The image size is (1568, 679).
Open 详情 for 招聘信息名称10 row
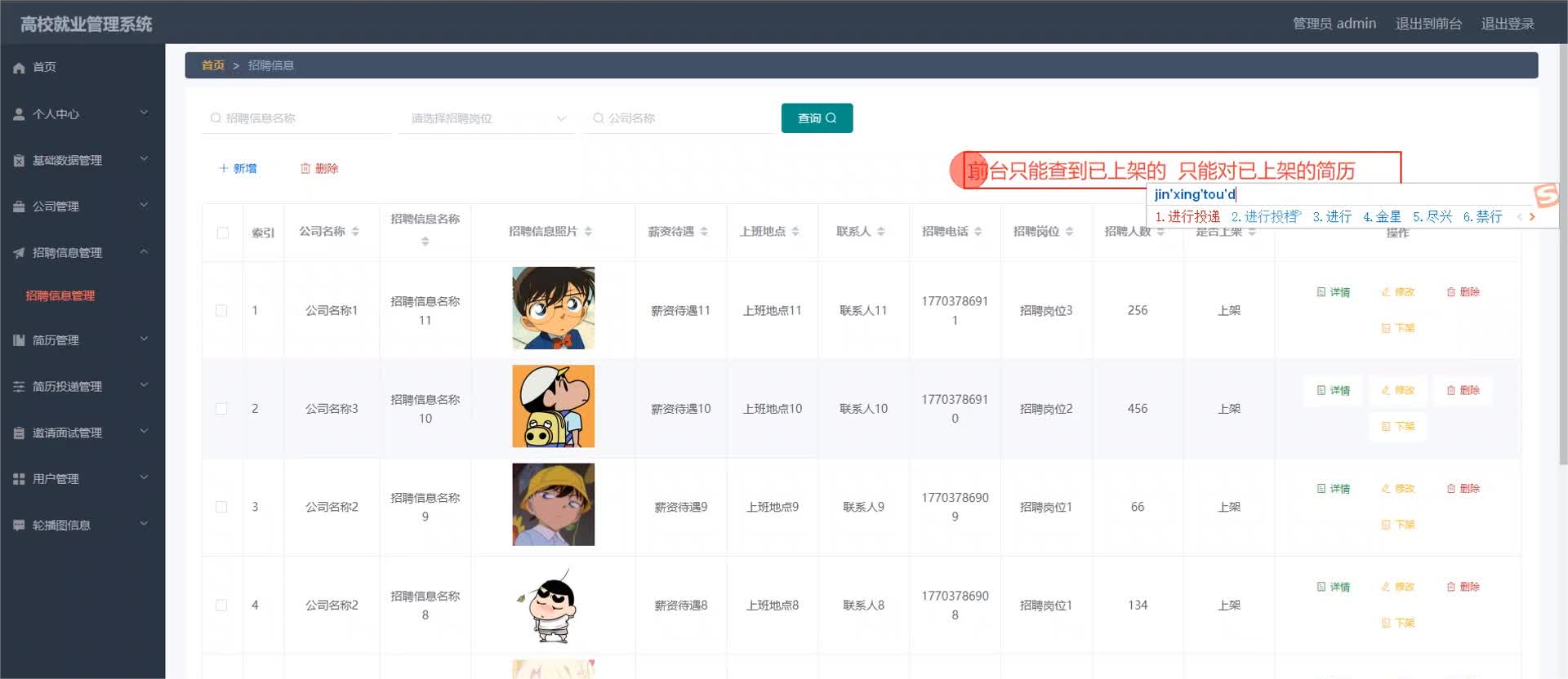(x=1333, y=391)
